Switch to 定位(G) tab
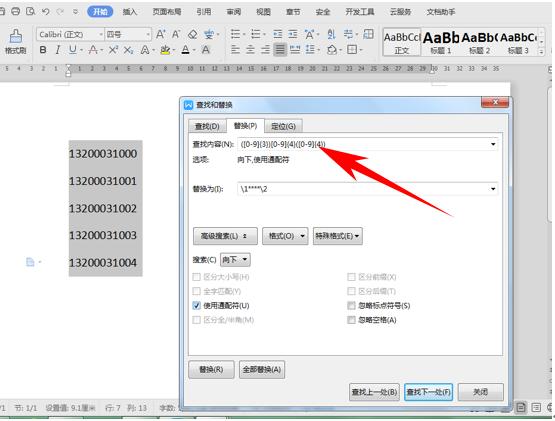Image resolution: width=555 pixels, height=421 pixels. 283,126
